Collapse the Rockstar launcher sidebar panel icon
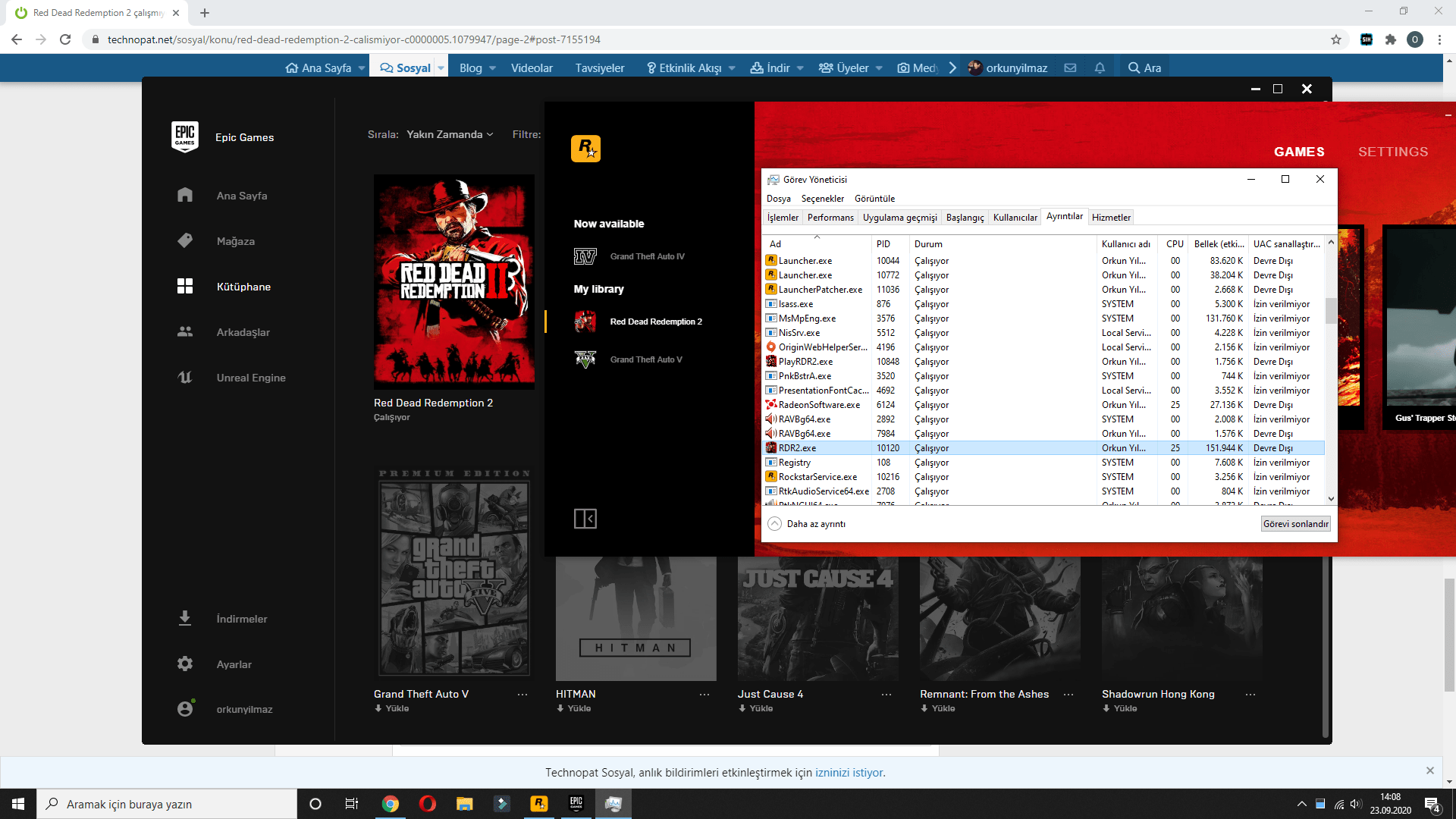The width and height of the screenshot is (1456, 819). [x=585, y=519]
